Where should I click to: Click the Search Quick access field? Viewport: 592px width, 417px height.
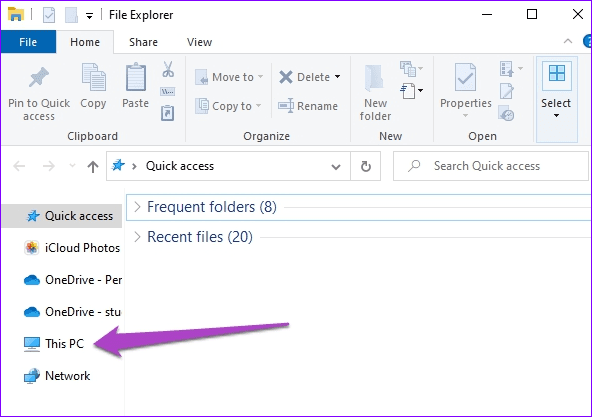point(490,166)
